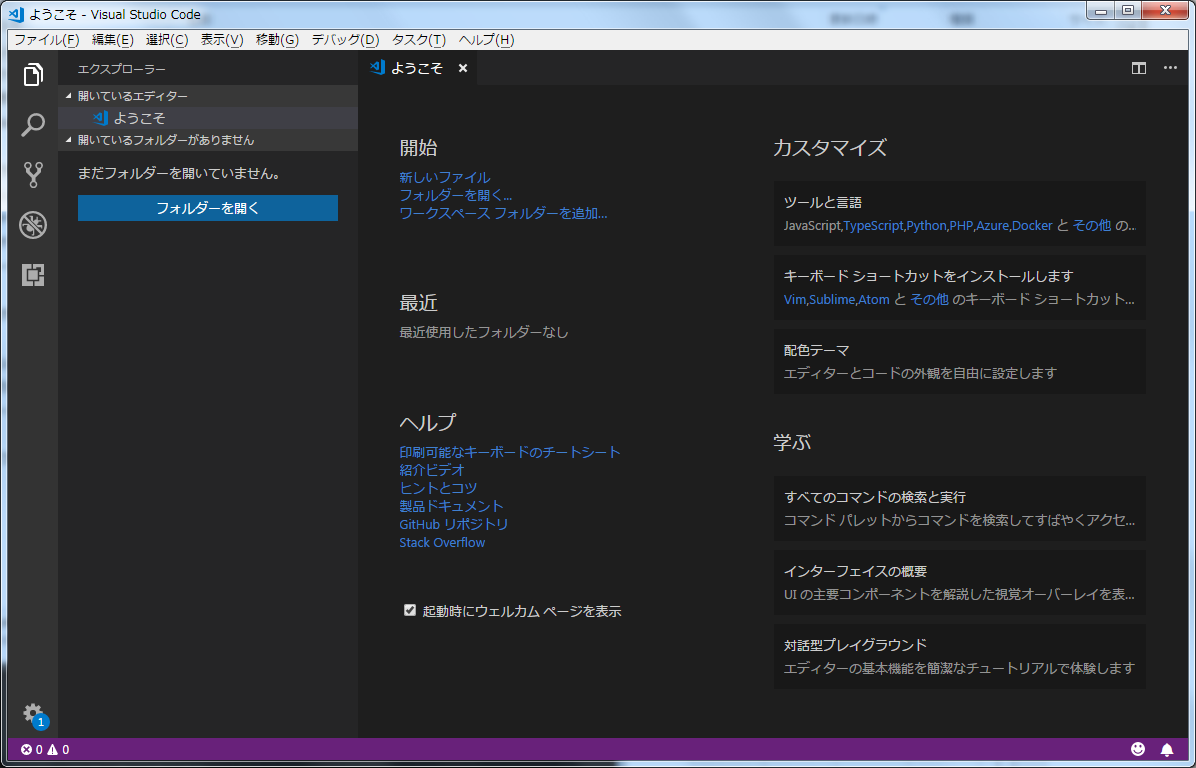Viewport: 1196px width, 768px height.
Task: Click the split editor icon
Action: (x=1138, y=68)
